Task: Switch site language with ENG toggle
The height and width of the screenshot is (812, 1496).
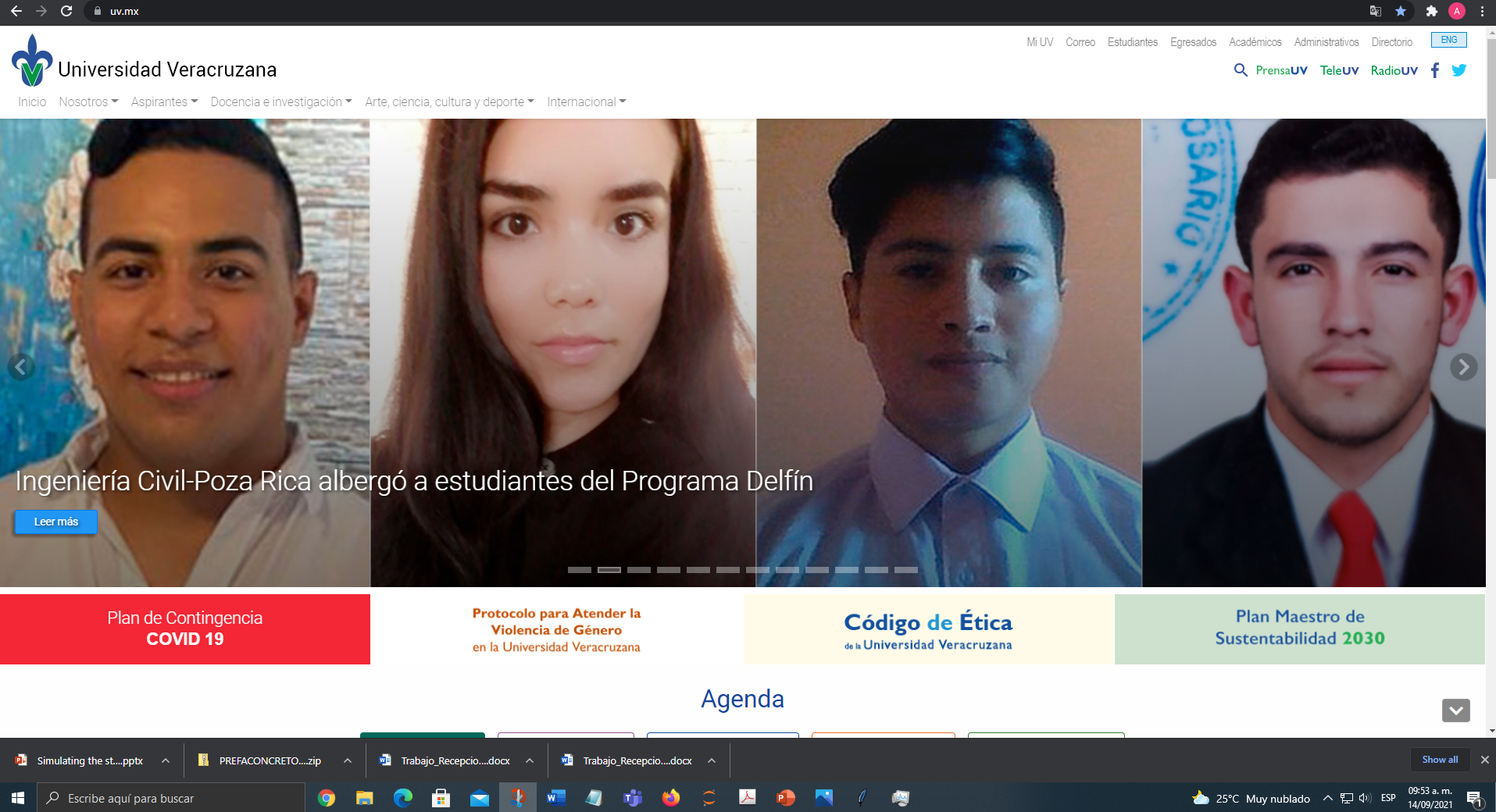Action: pyautogui.click(x=1448, y=40)
